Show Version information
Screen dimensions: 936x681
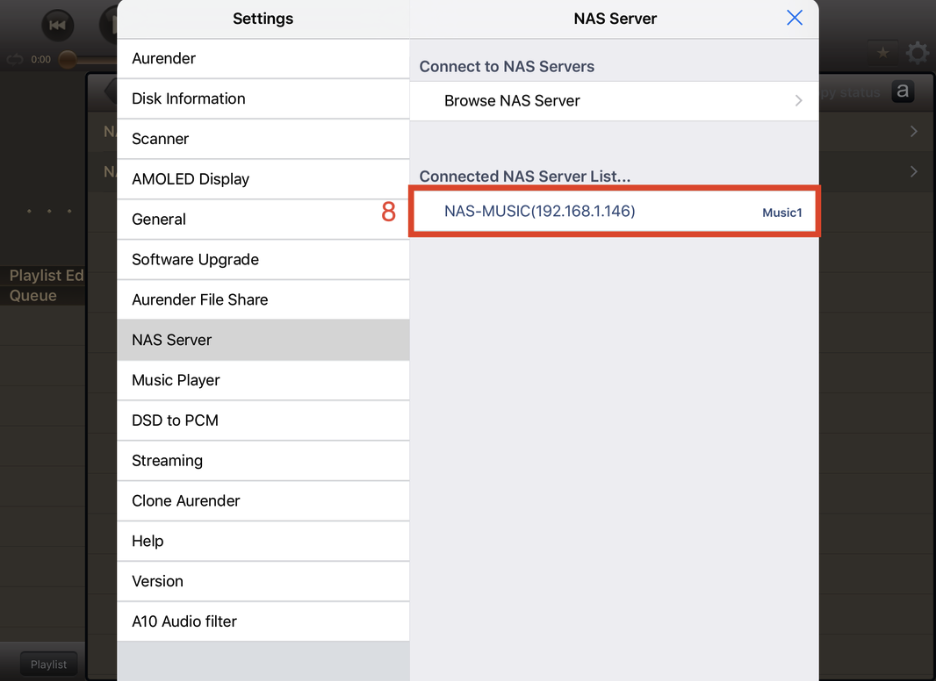(x=263, y=581)
